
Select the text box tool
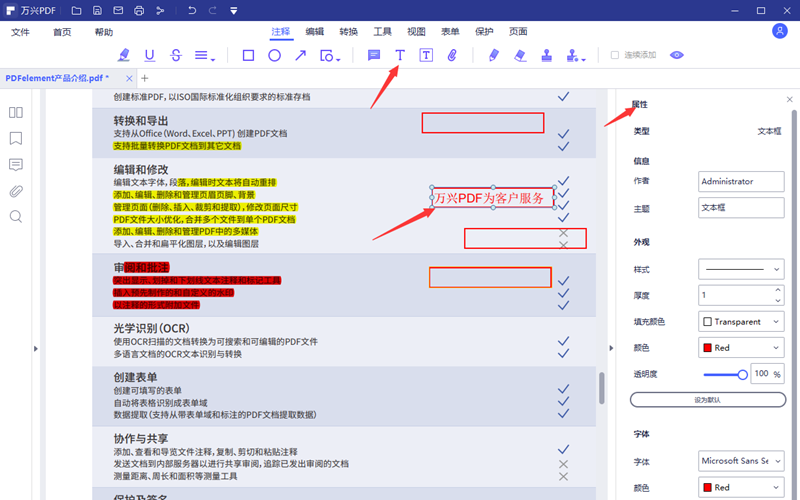tap(426, 55)
